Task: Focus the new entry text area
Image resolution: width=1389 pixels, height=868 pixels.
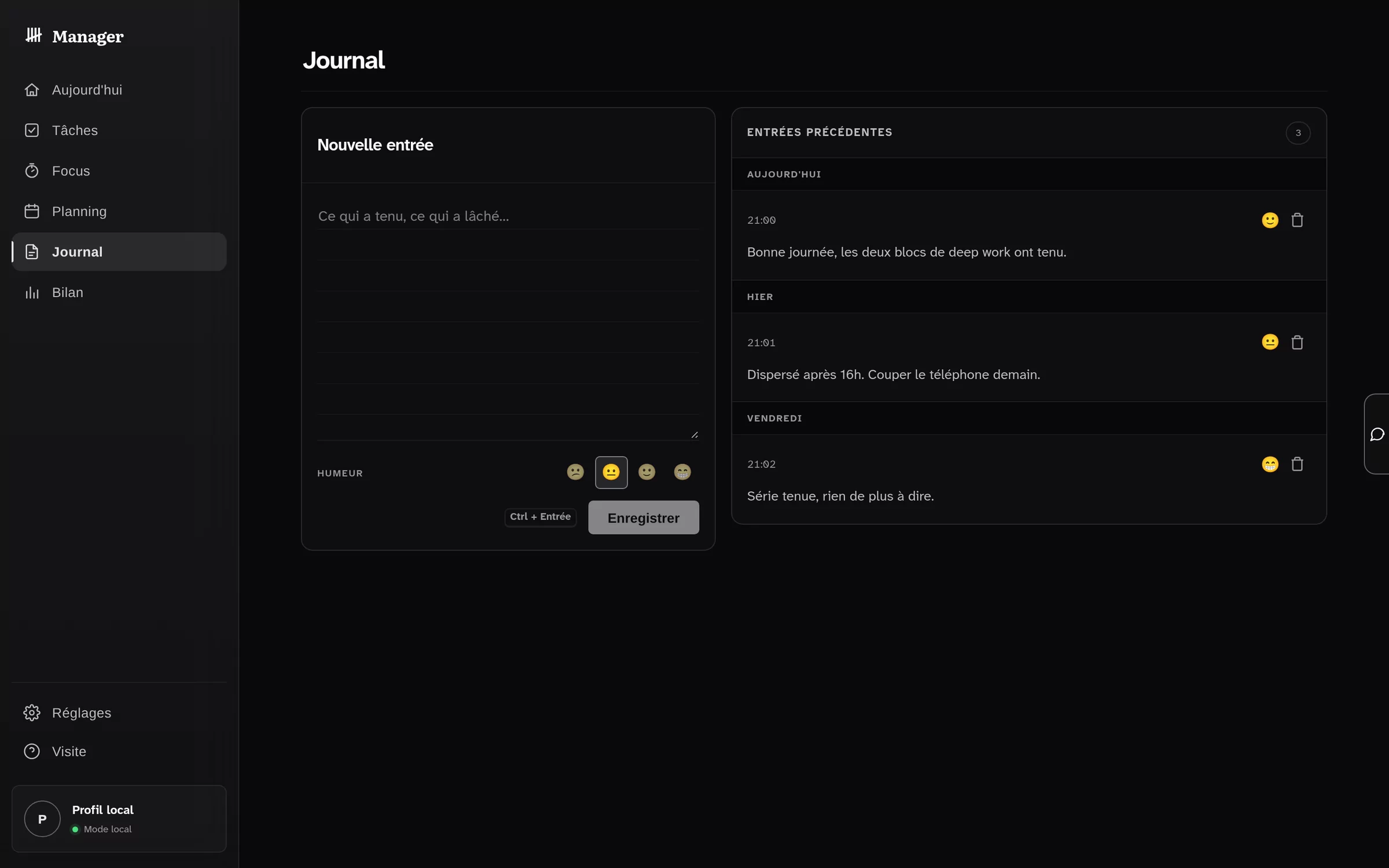Action: click(508, 319)
